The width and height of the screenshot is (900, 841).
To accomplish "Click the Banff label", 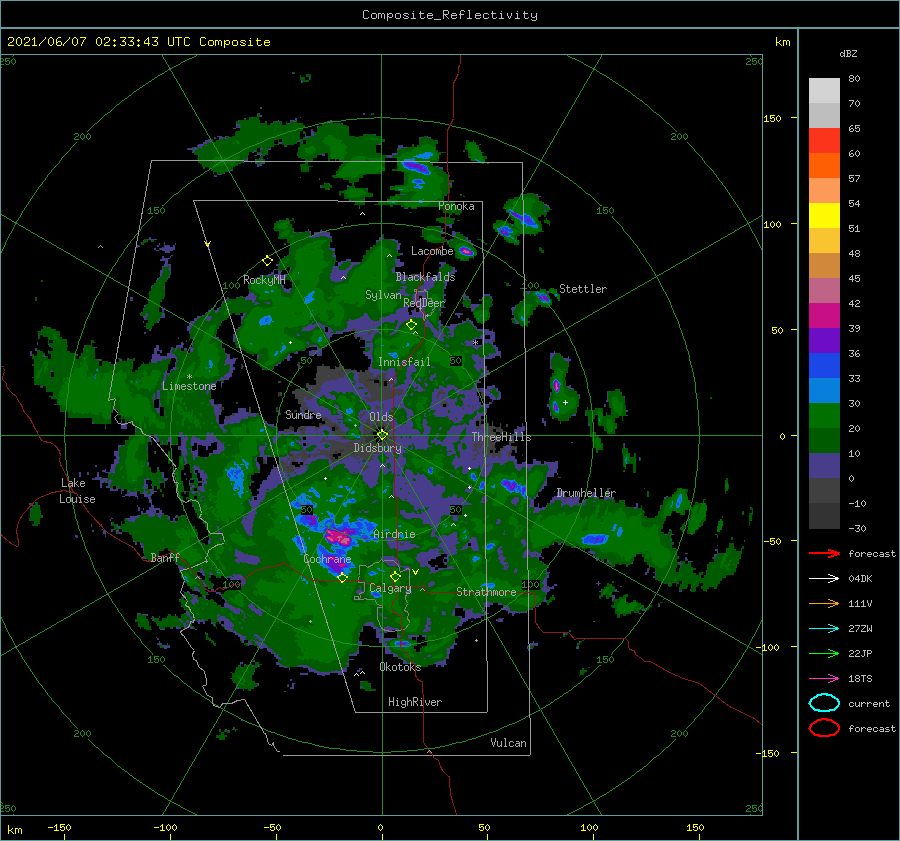I will (x=165, y=557).
